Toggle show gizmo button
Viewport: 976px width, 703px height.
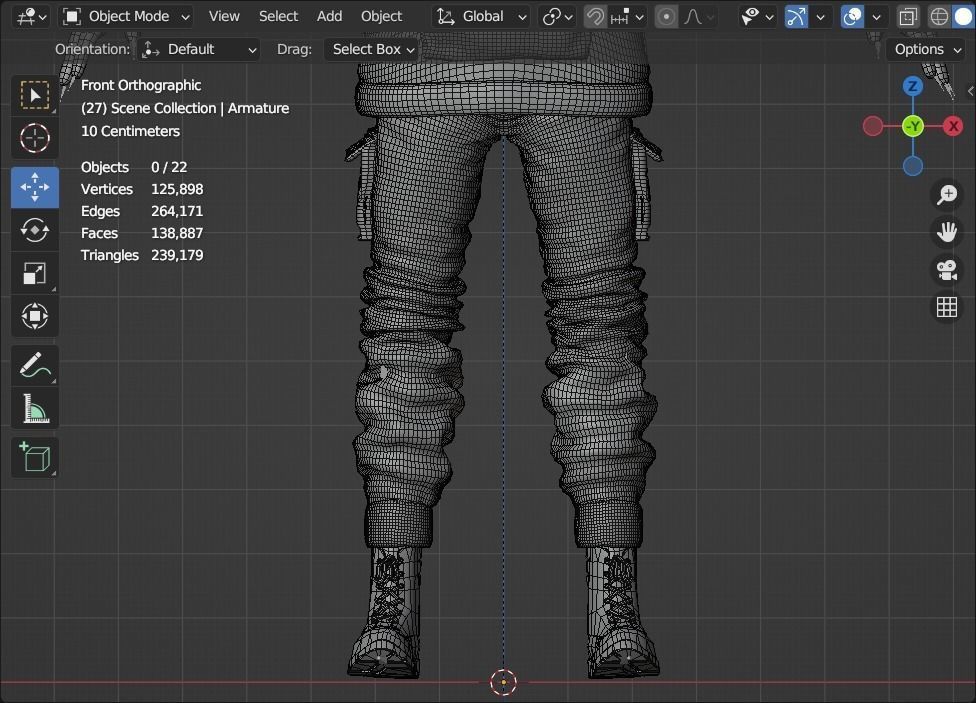[x=796, y=17]
